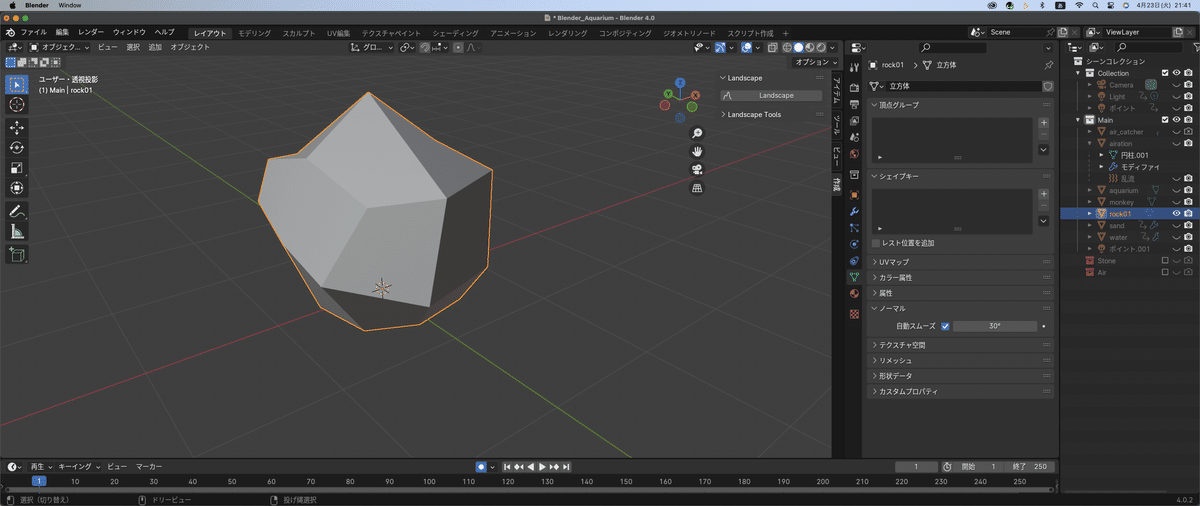Switch to material preview shading
The image size is (1200, 506).
tap(810, 47)
